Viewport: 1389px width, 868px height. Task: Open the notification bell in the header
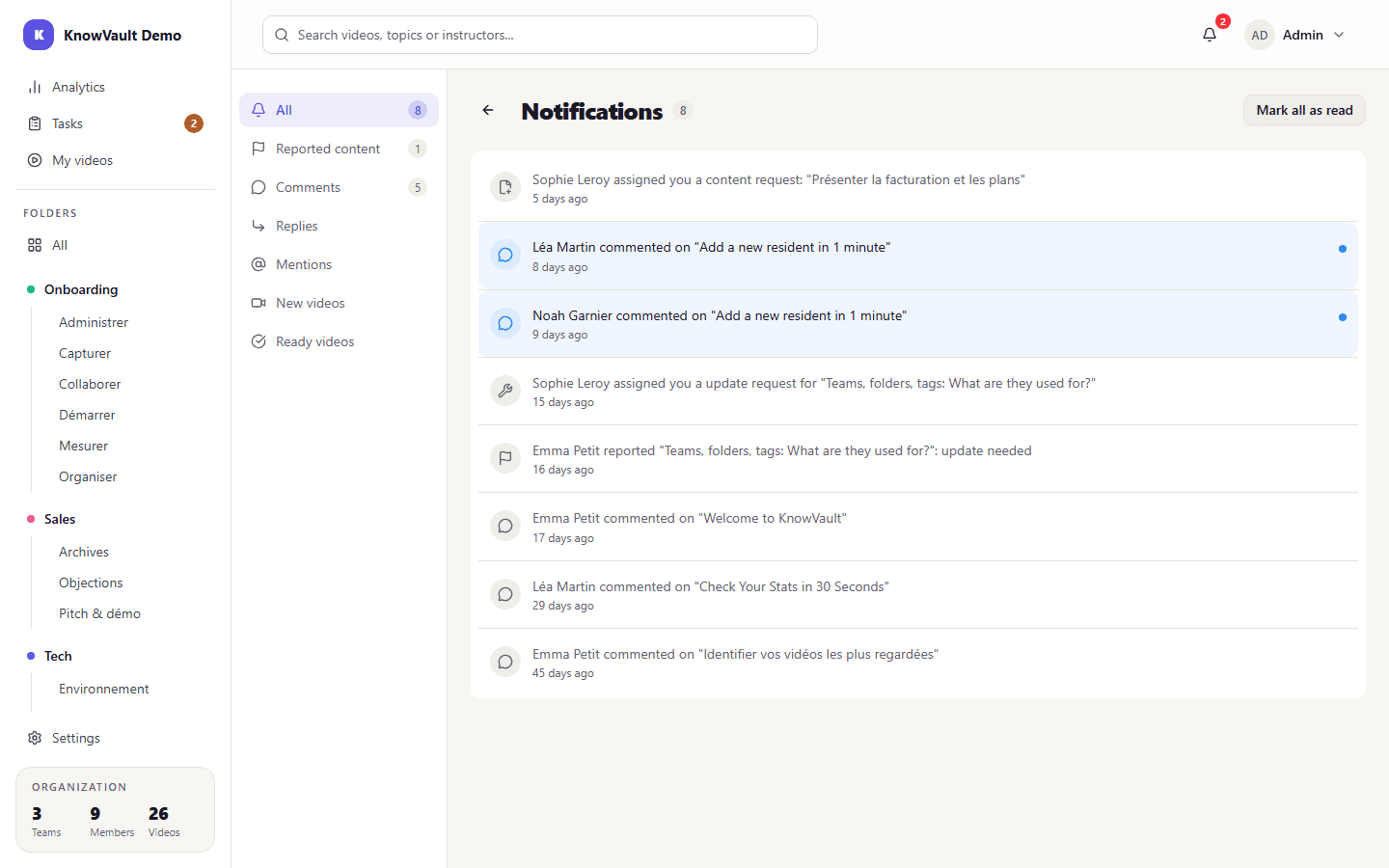point(1210,35)
